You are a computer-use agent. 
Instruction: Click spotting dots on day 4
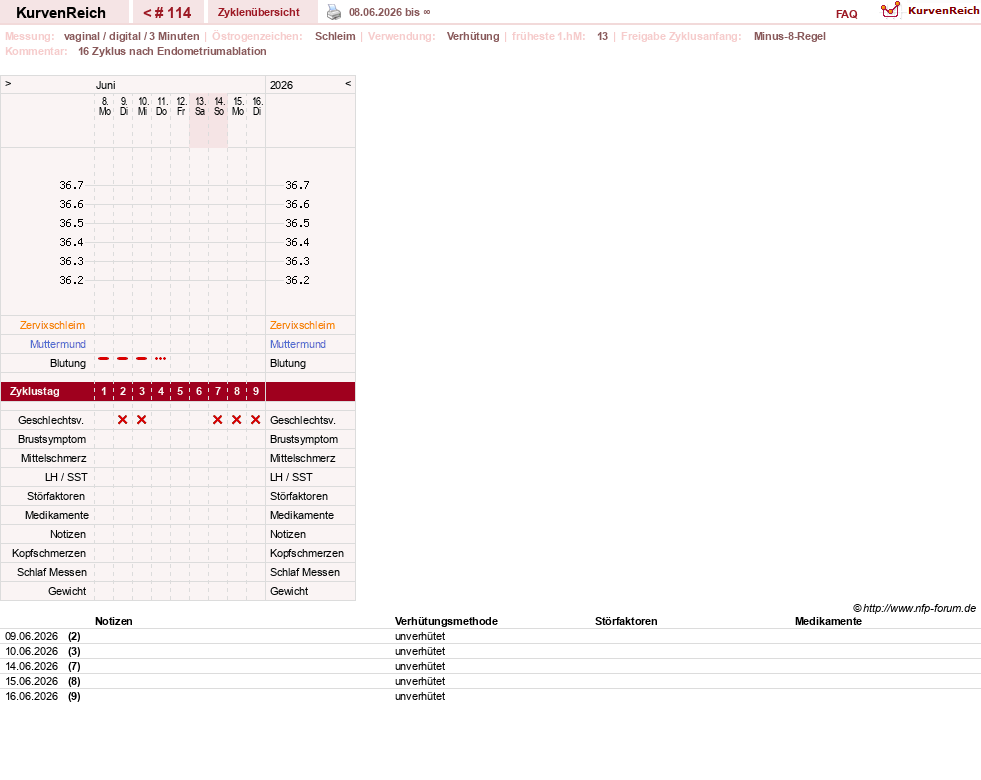click(x=161, y=358)
